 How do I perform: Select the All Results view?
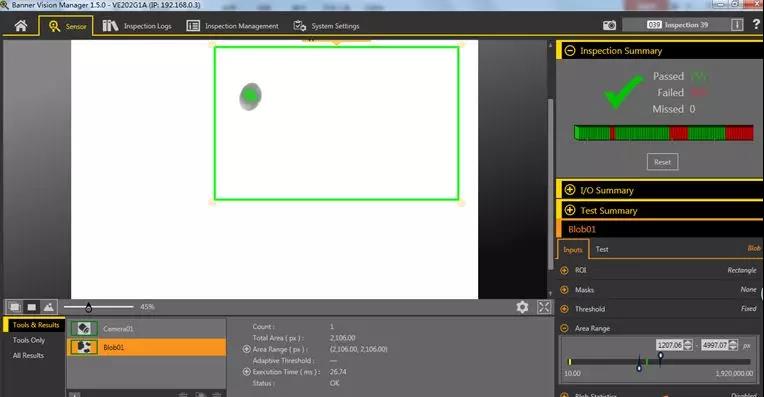pos(28,355)
